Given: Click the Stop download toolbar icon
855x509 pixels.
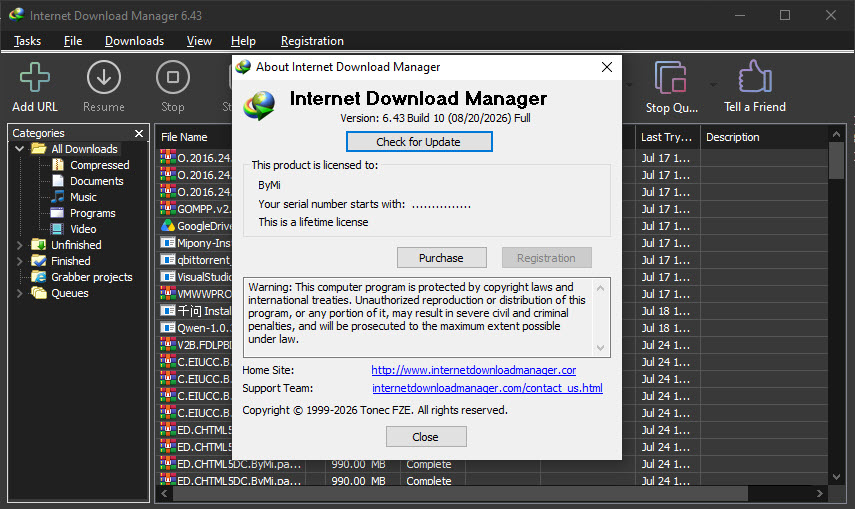Looking at the screenshot, I should (173, 77).
